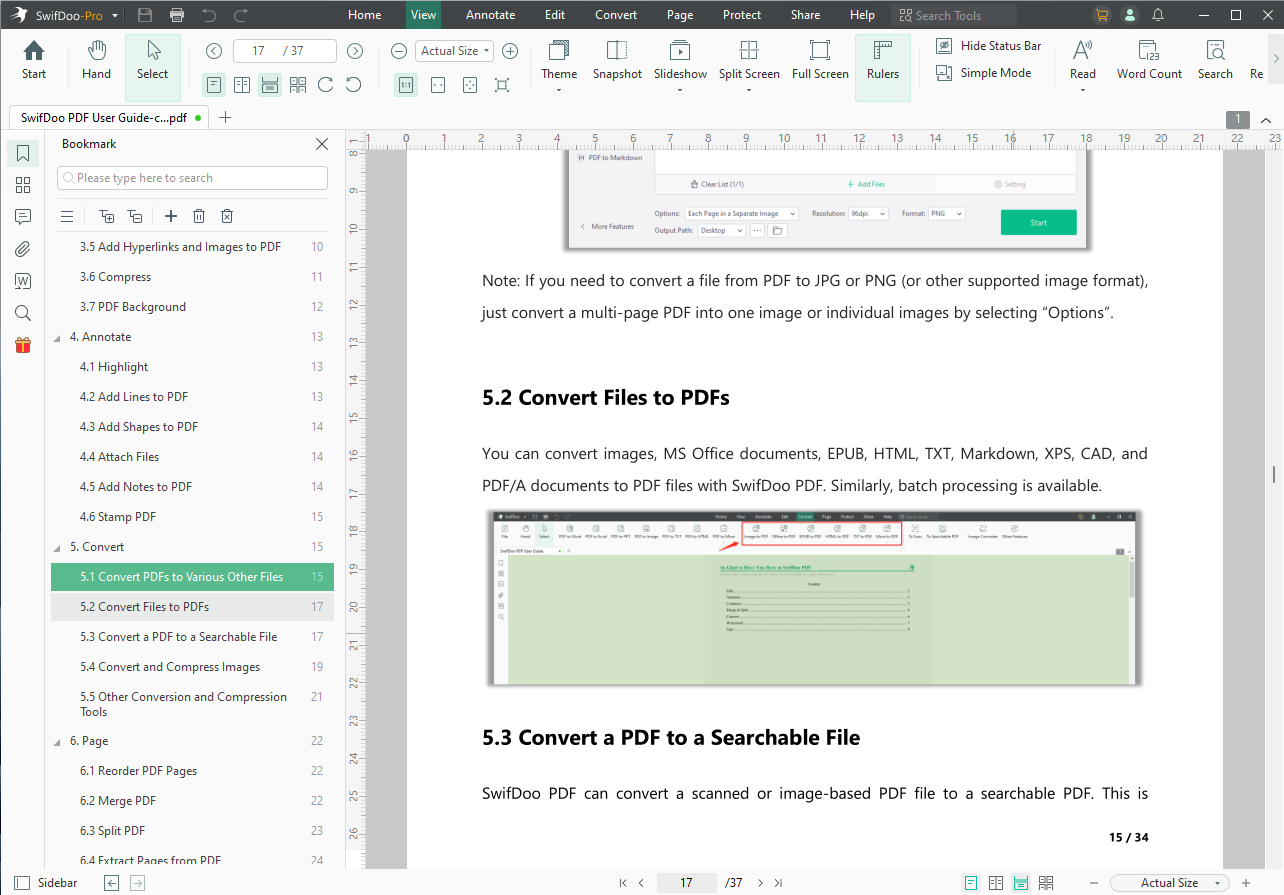This screenshot has height=895, width=1284.
Task: Collapse all bookmarks
Action: pos(135,216)
